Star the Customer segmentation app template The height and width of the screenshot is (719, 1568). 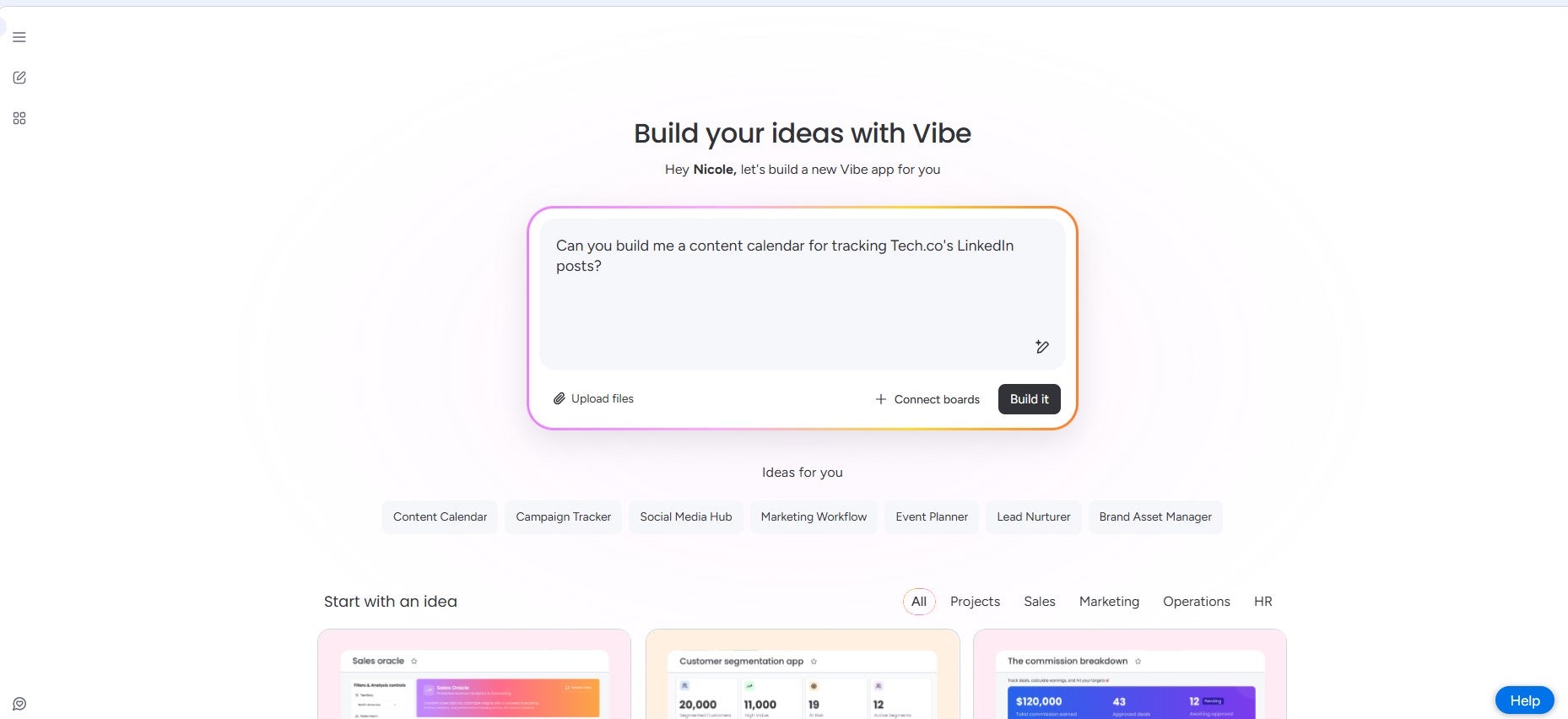coord(814,661)
